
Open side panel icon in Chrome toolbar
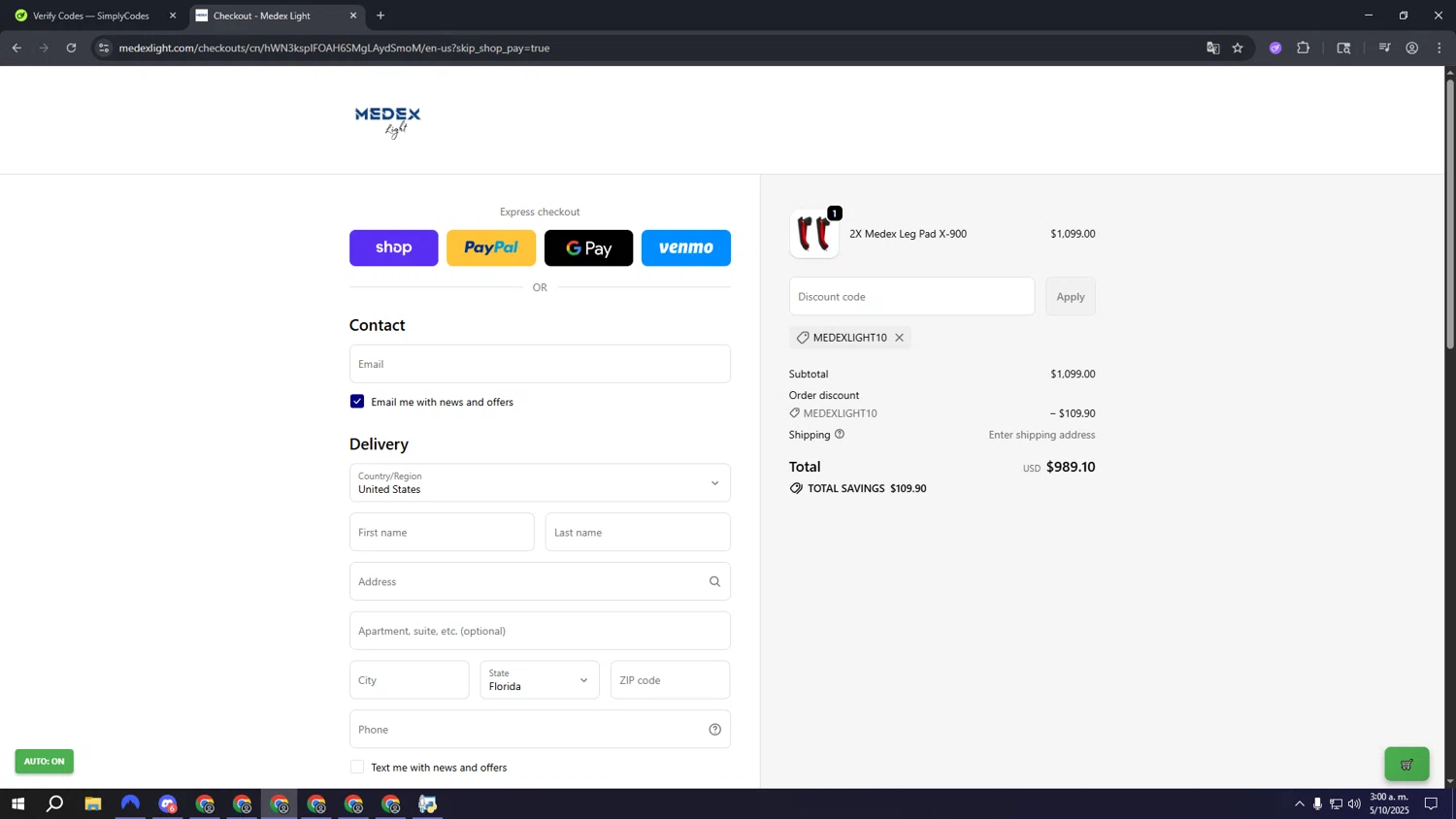pos(1343,48)
